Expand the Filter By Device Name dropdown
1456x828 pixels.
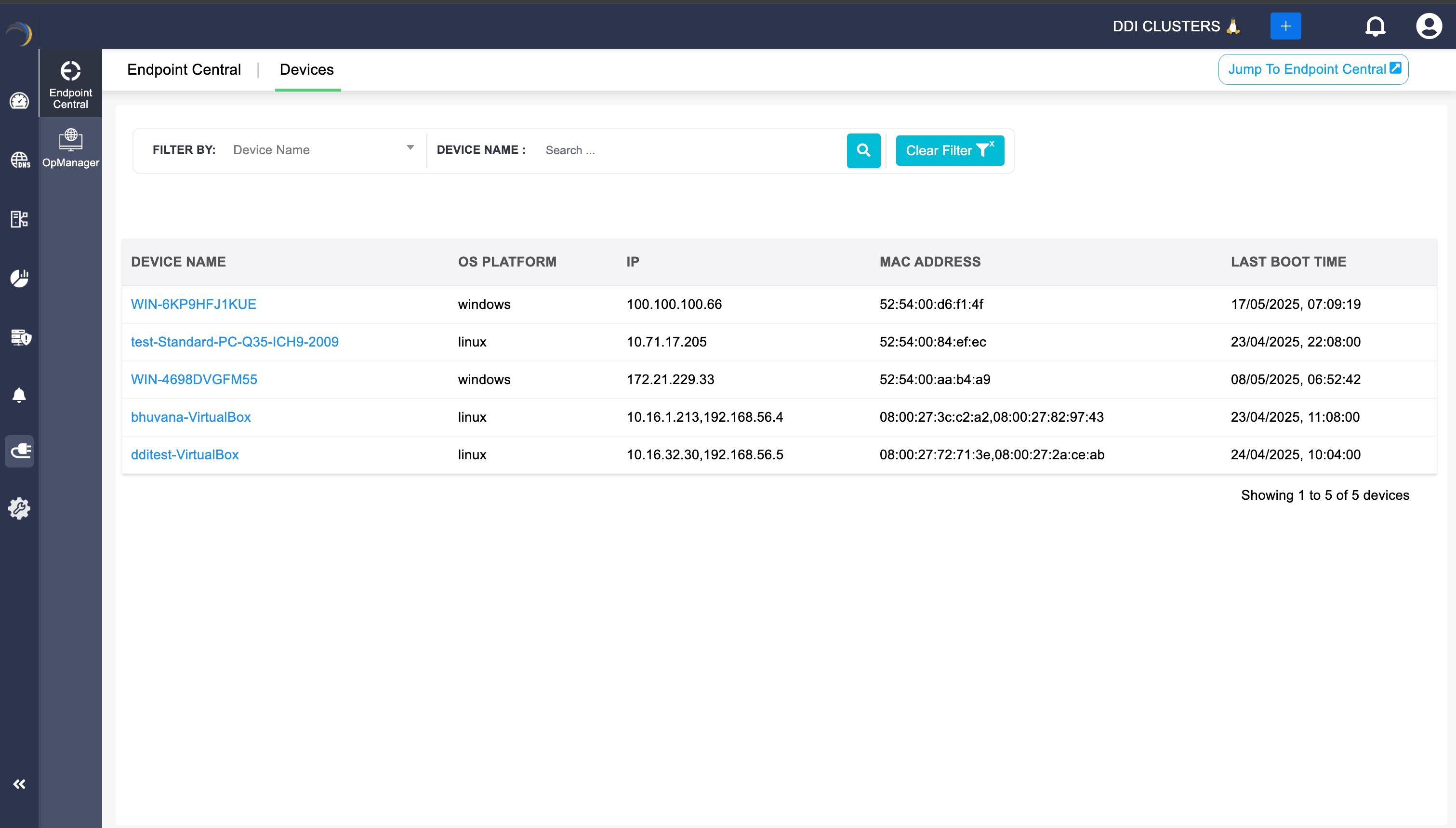323,150
